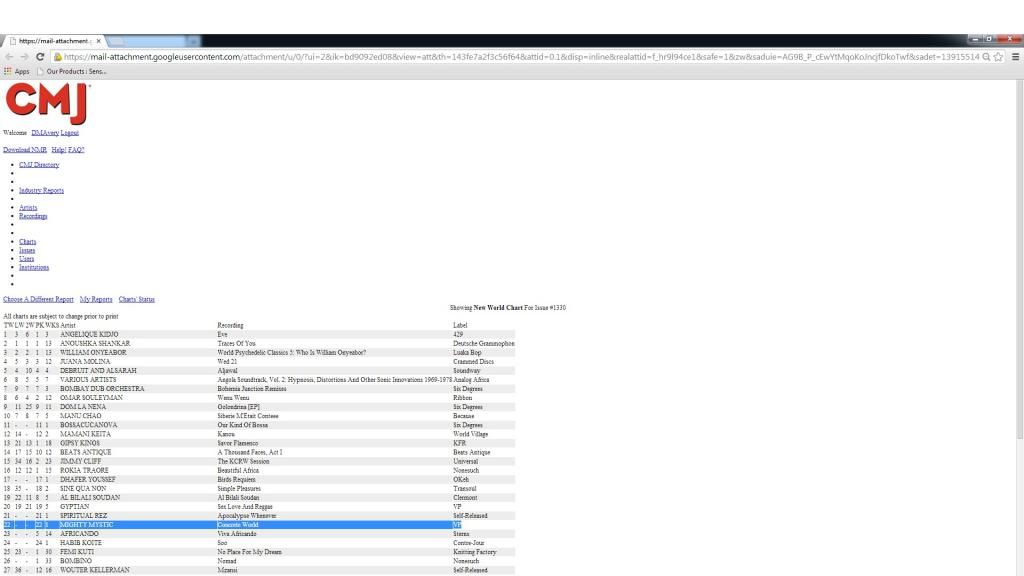Click the Recording column header
The width and height of the screenshot is (1024, 576).
pos(231,325)
